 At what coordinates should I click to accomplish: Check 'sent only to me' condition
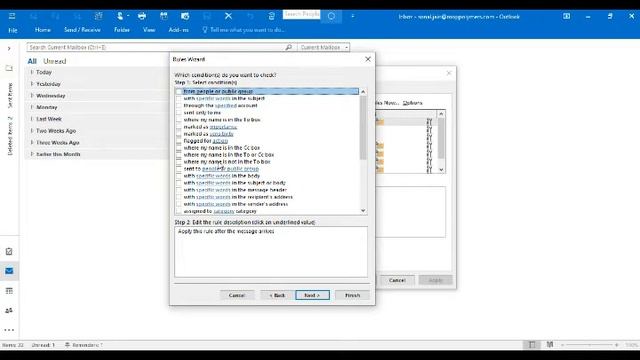click(178, 113)
